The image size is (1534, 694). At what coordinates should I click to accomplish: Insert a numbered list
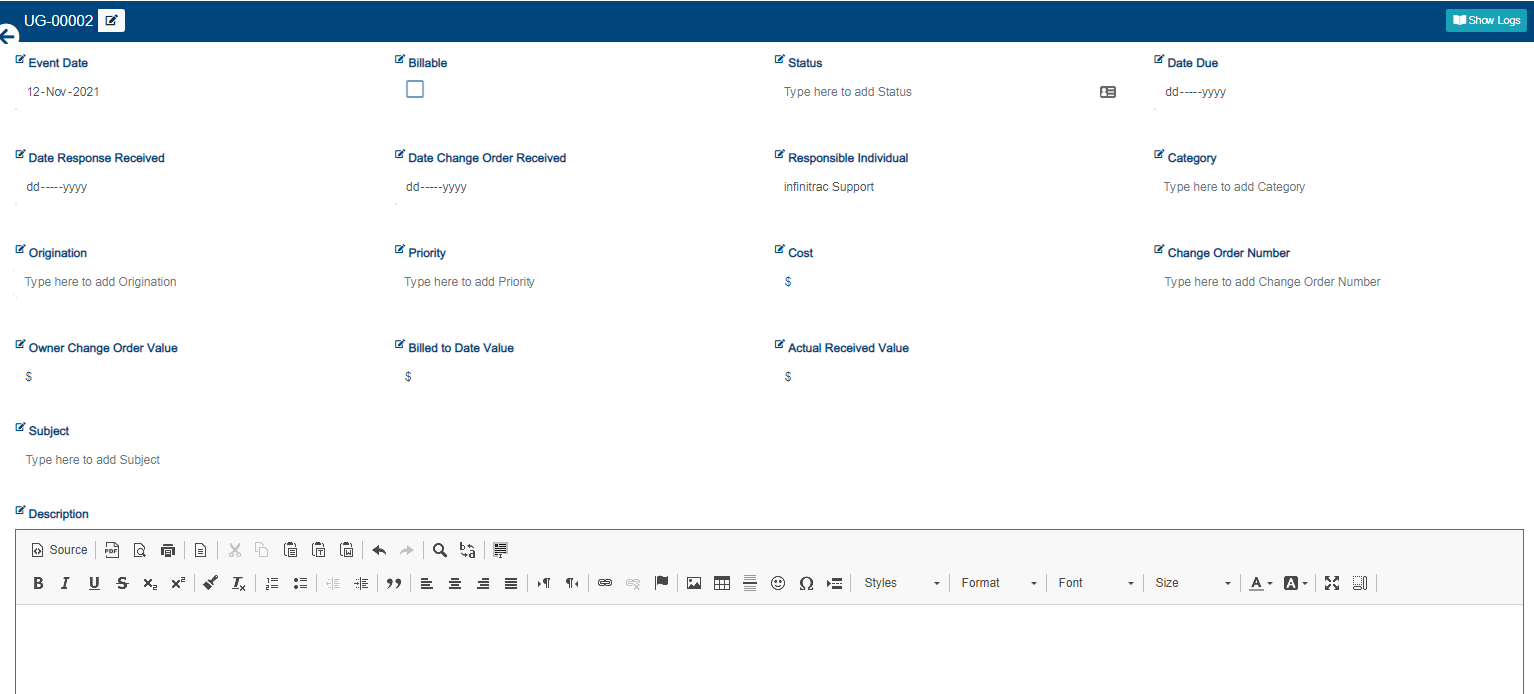[272, 583]
